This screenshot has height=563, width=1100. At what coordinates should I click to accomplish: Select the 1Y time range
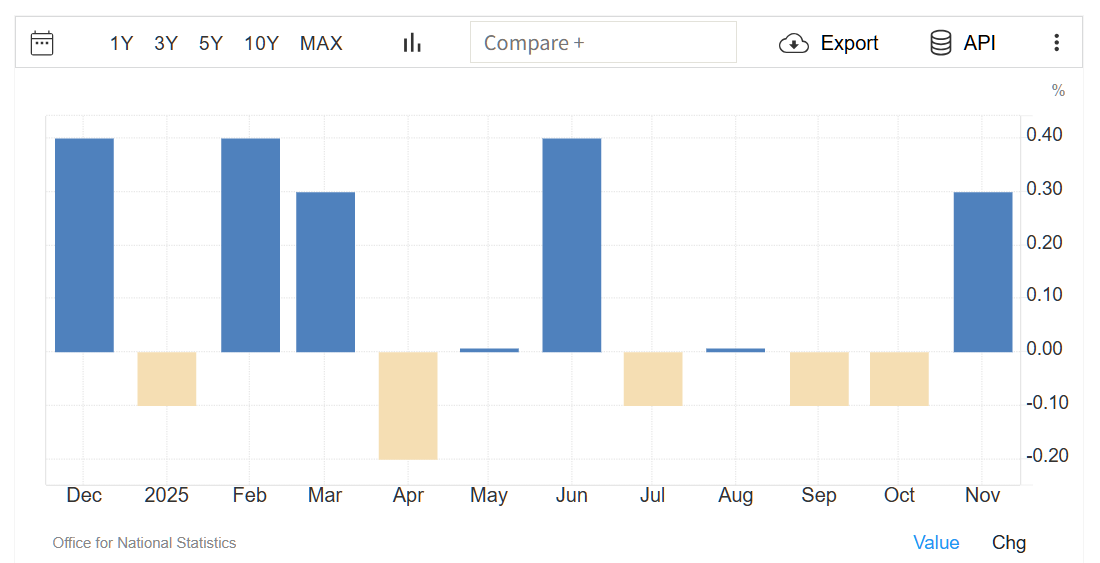click(121, 43)
